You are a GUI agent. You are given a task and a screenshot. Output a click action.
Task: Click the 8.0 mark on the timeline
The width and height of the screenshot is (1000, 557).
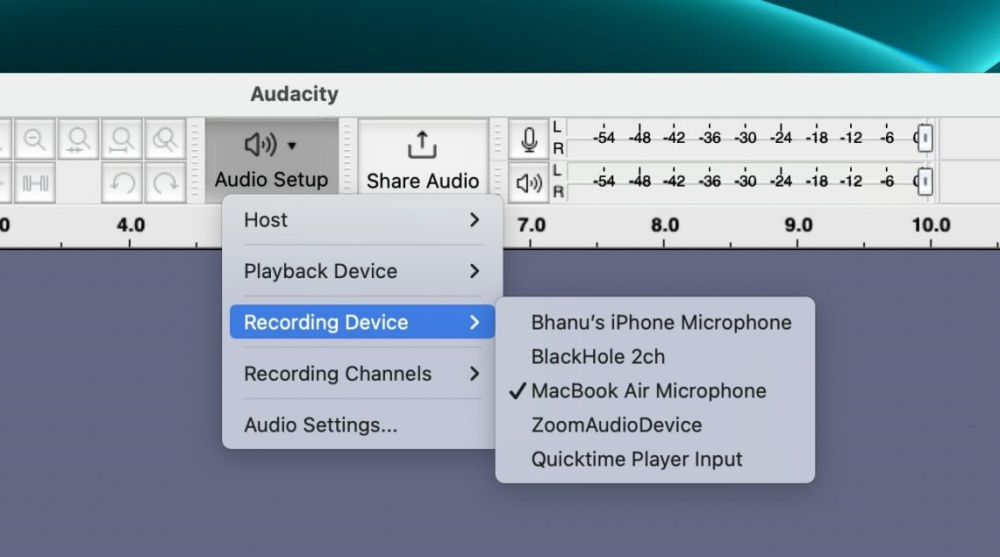tap(665, 225)
